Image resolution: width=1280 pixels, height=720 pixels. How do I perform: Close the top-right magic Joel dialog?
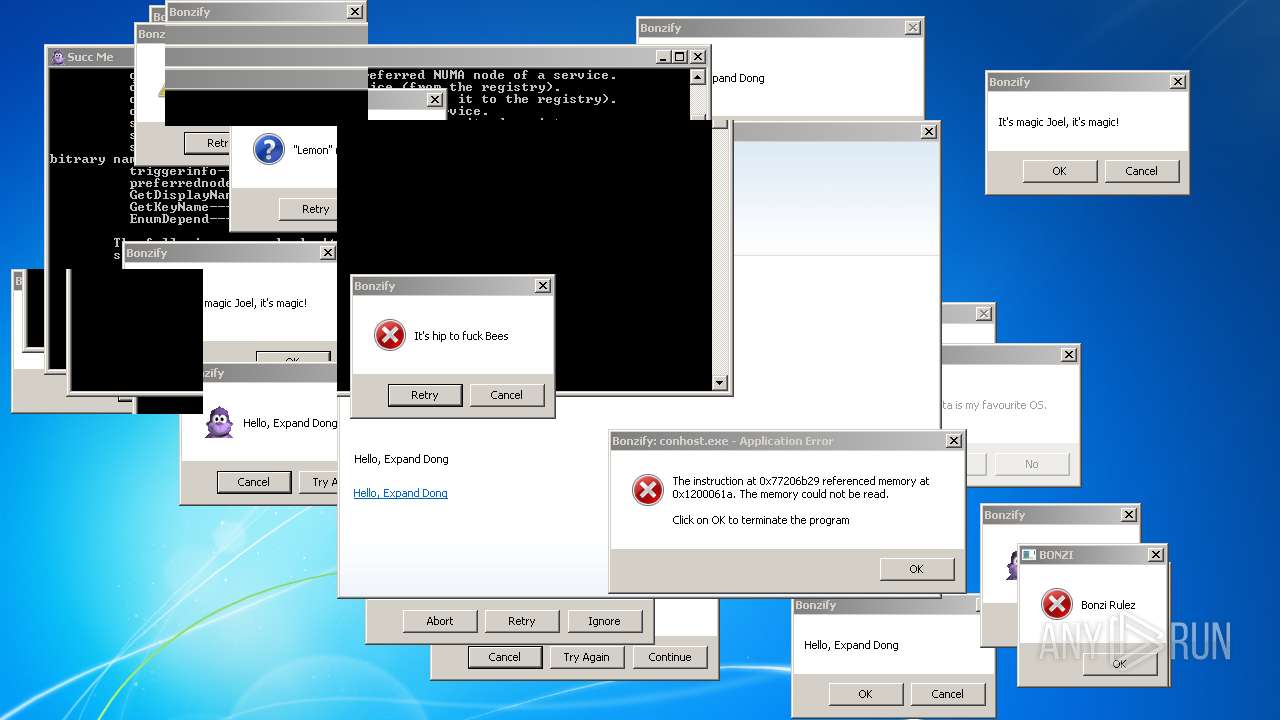point(1178,82)
